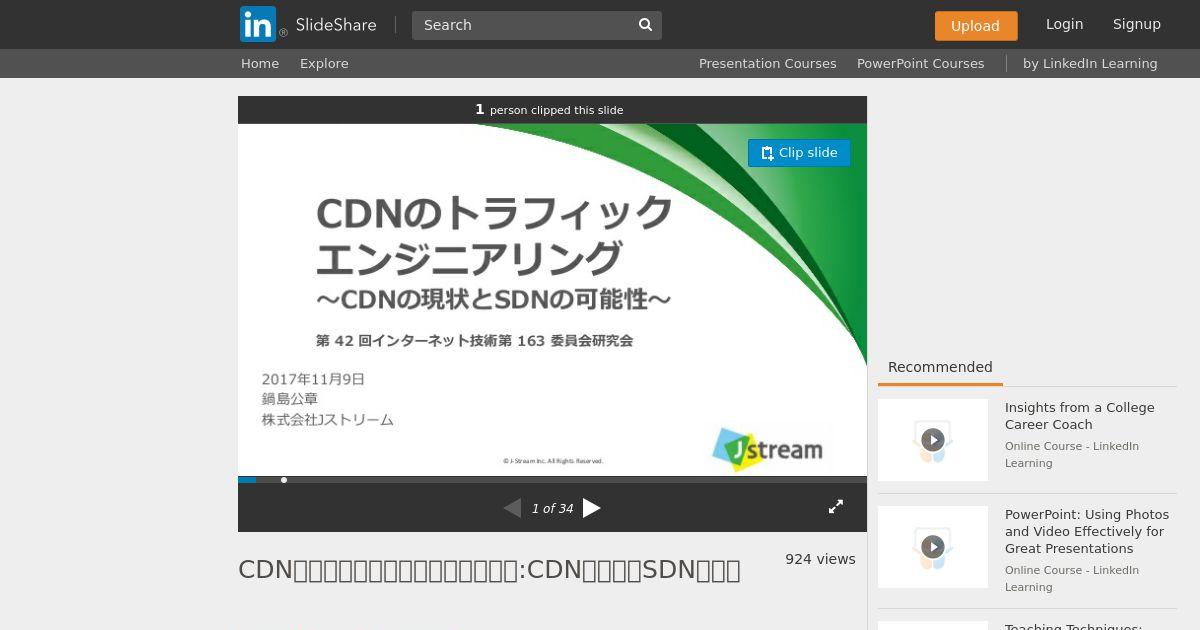Image resolution: width=1200 pixels, height=630 pixels.
Task: Click the Jstream logo on the slide
Action: coord(767,449)
